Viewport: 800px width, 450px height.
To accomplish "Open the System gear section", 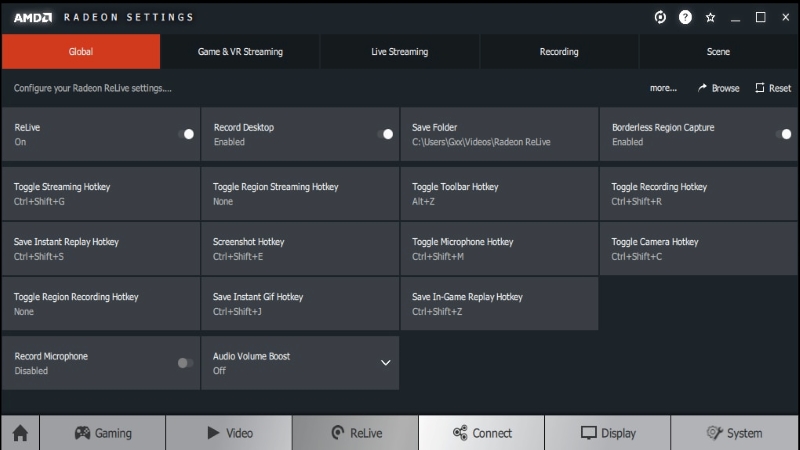I will 734,433.
